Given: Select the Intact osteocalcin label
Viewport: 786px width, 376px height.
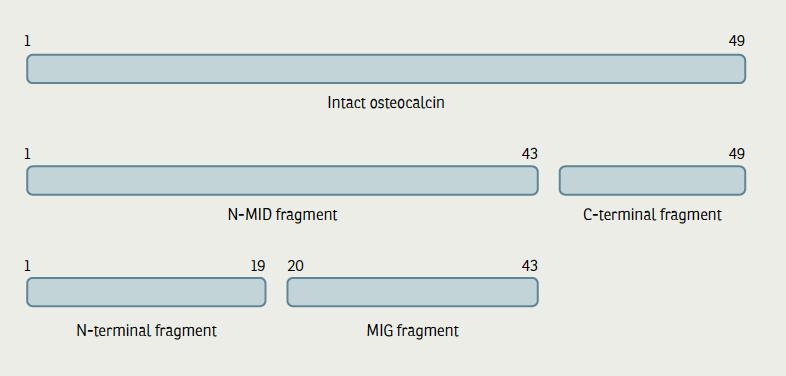Looking at the screenshot, I should pos(386,103).
